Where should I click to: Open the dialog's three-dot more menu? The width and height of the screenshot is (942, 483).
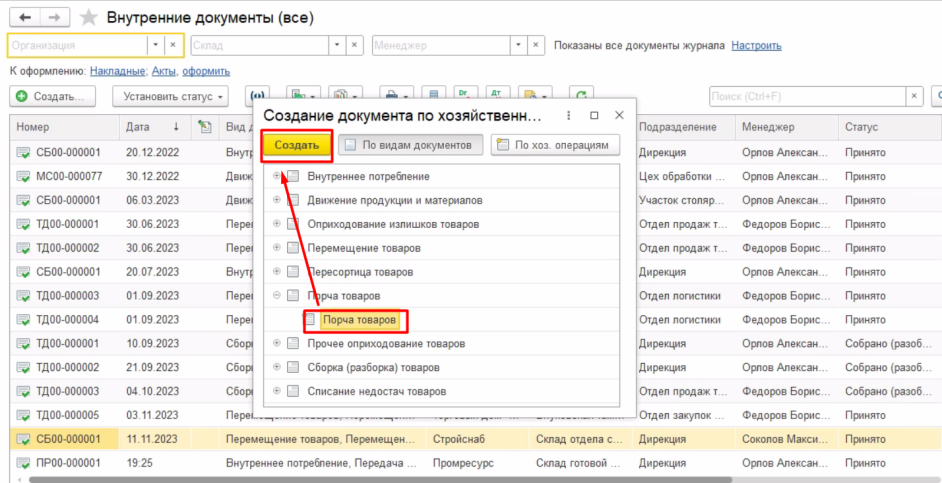point(569,116)
